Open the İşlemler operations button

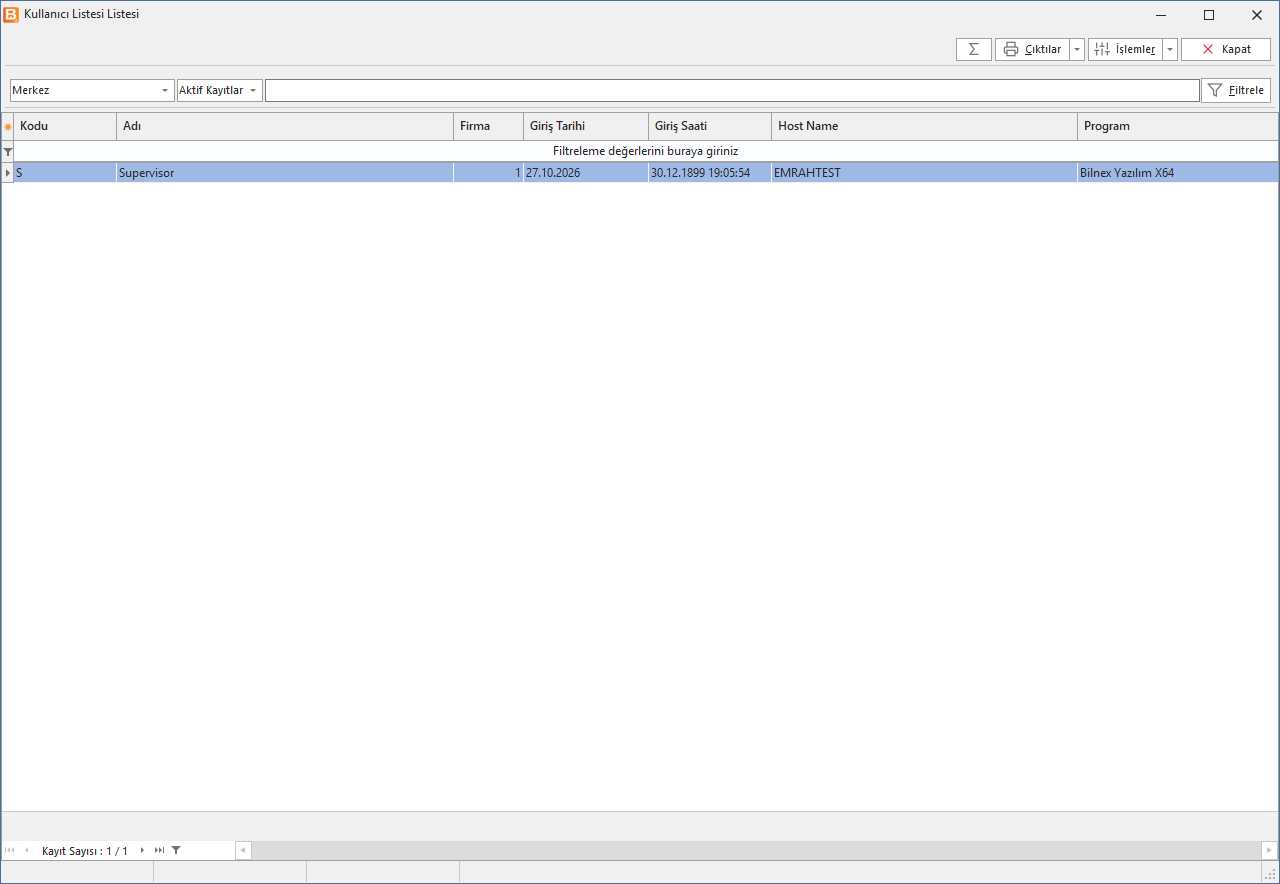[1125, 49]
